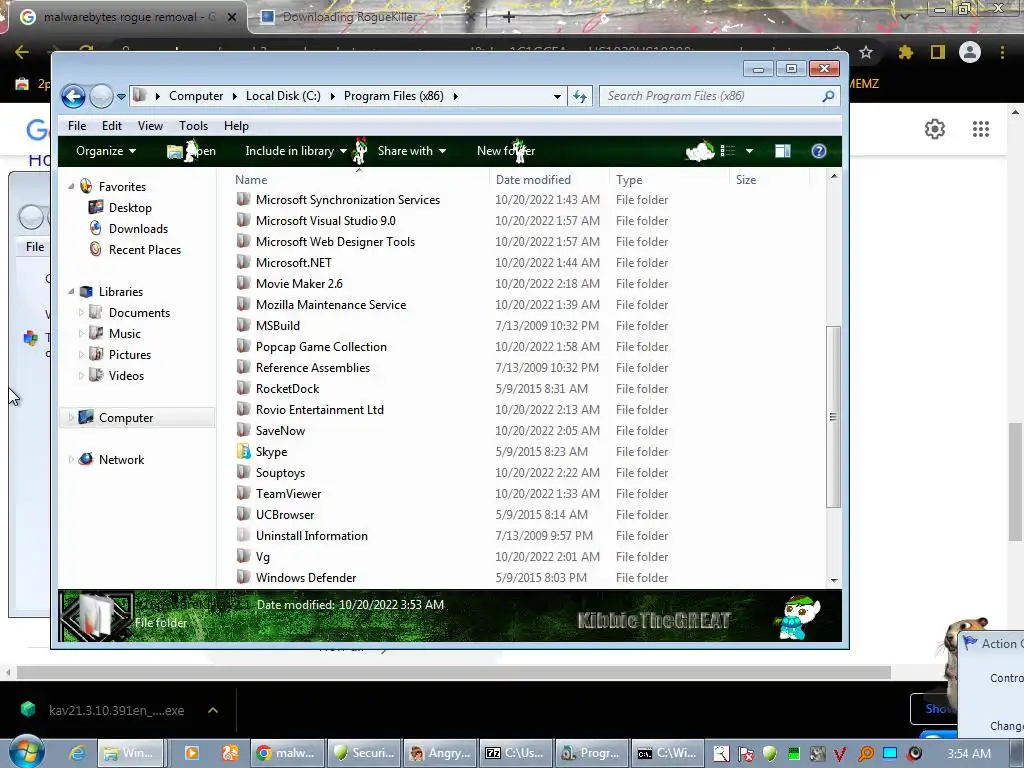Image resolution: width=1024 pixels, height=768 pixels.
Task: Go back with the Explorer back arrow
Action: tap(73, 97)
